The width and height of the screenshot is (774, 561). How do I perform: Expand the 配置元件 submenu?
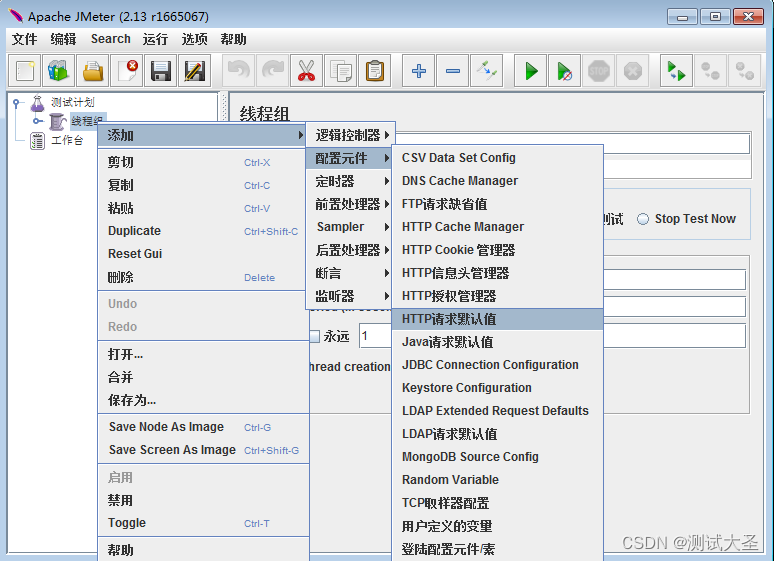pos(350,158)
